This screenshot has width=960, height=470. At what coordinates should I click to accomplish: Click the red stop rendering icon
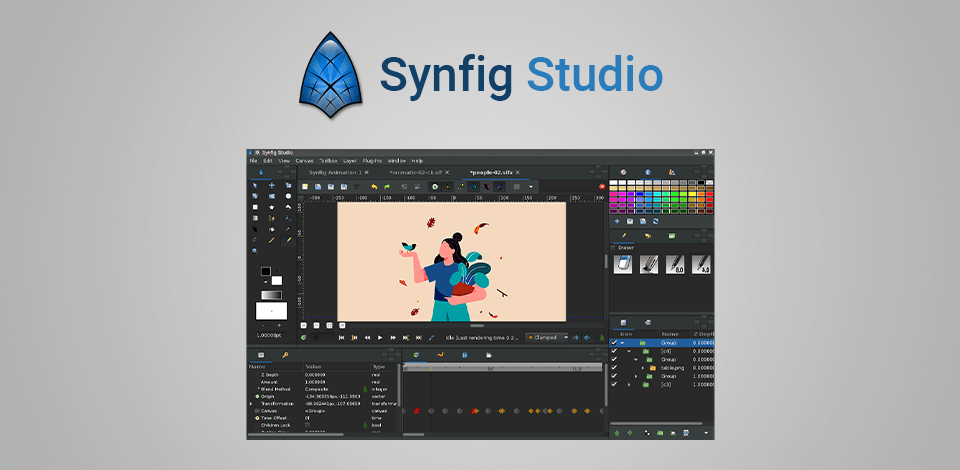602,186
